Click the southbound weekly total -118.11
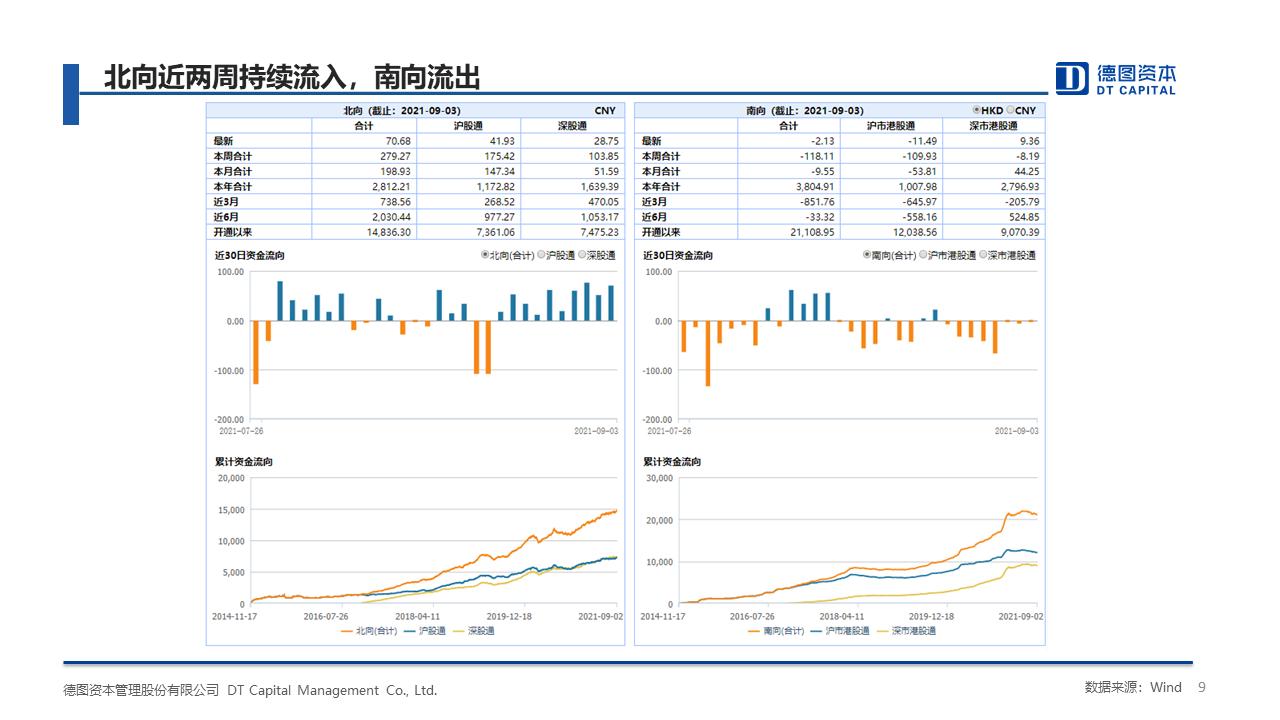The width and height of the screenshot is (1280, 720). pos(817,156)
